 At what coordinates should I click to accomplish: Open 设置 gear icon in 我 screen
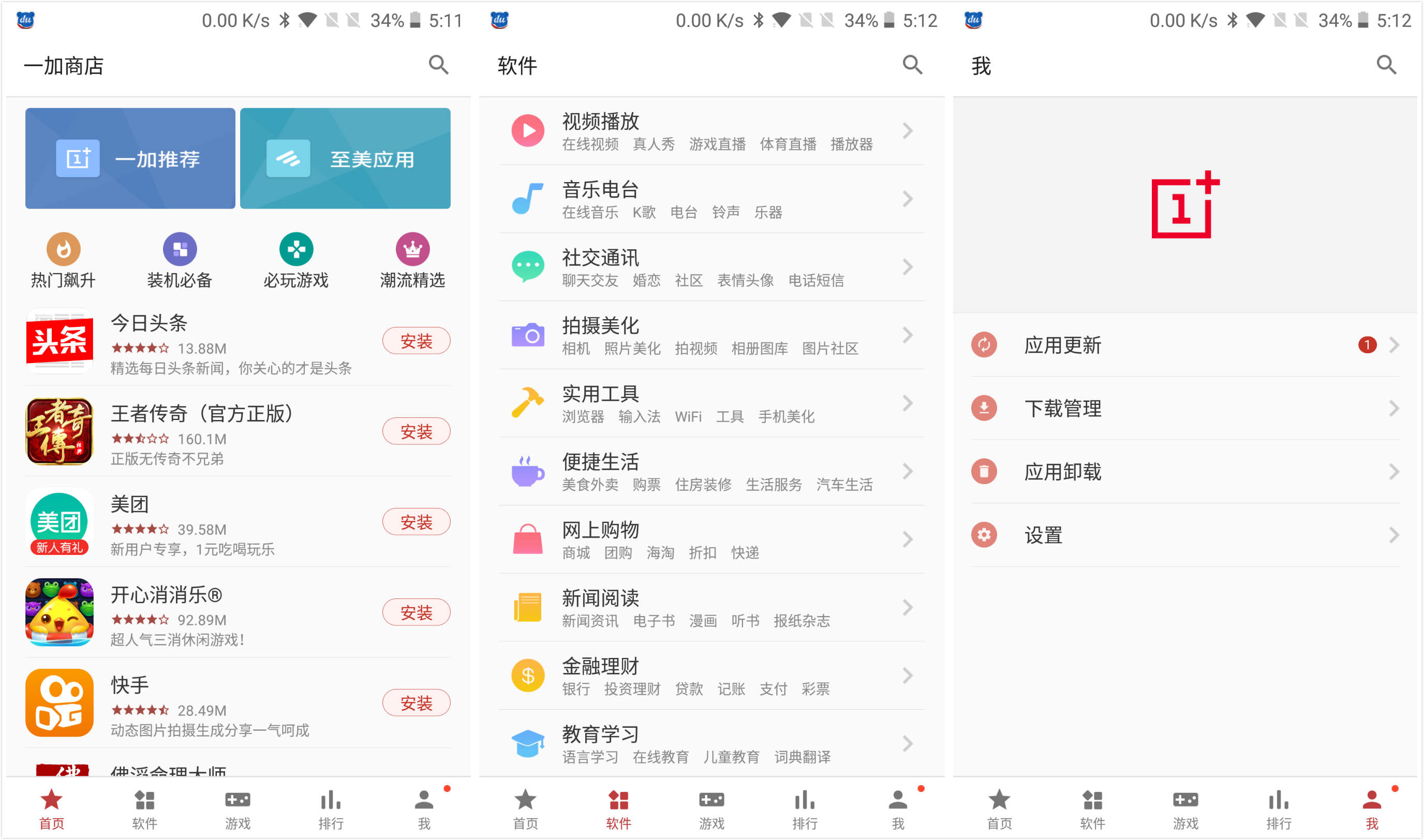point(984,535)
